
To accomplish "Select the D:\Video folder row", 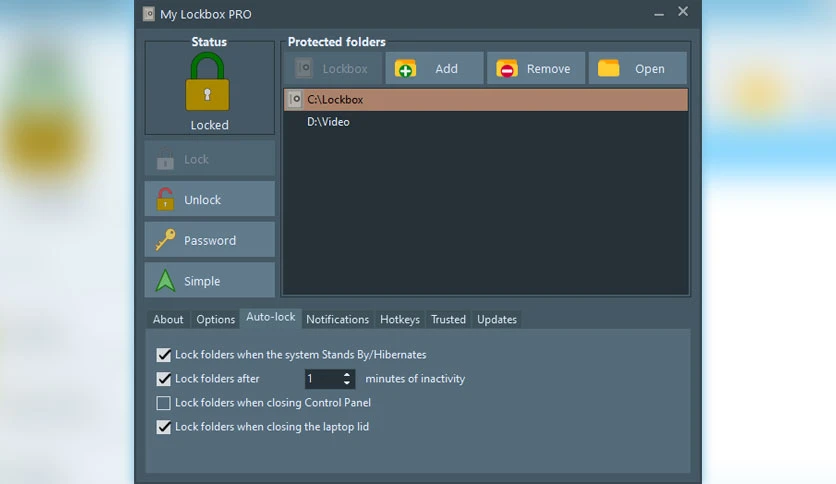I will click(x=486, y=122).
